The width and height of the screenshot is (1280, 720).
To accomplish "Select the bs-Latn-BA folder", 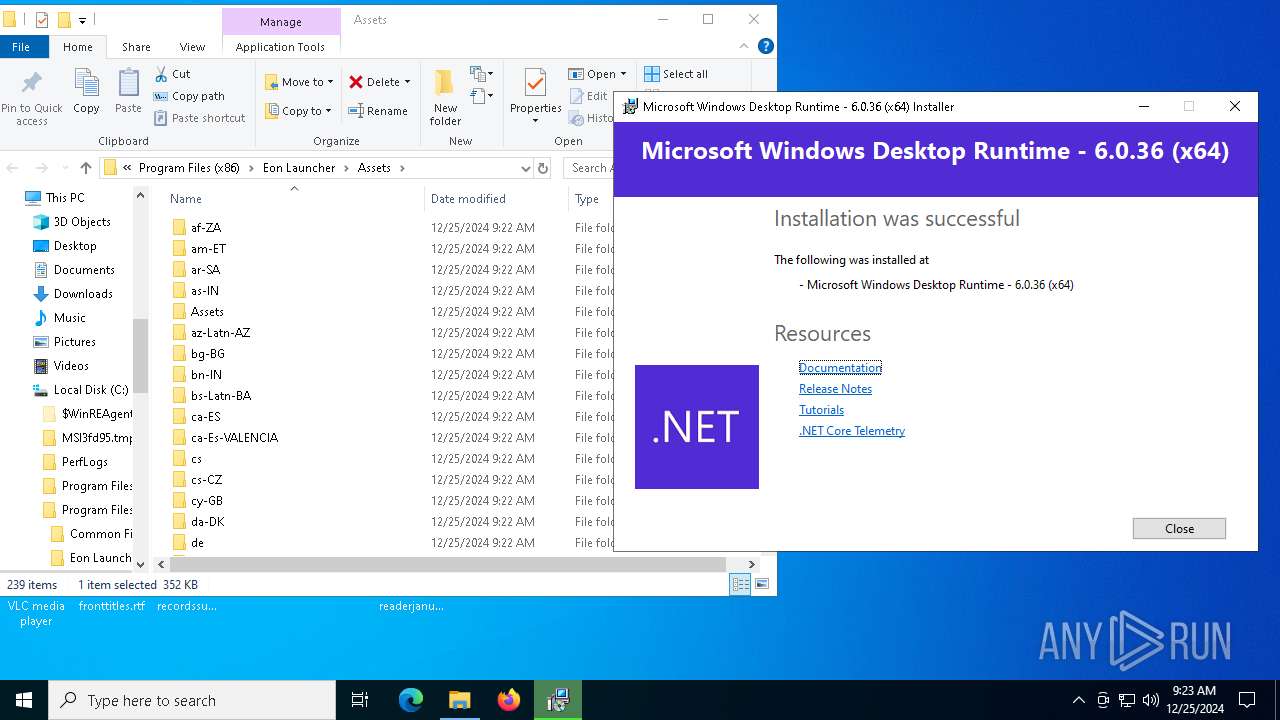I will [x=221, y=395].
